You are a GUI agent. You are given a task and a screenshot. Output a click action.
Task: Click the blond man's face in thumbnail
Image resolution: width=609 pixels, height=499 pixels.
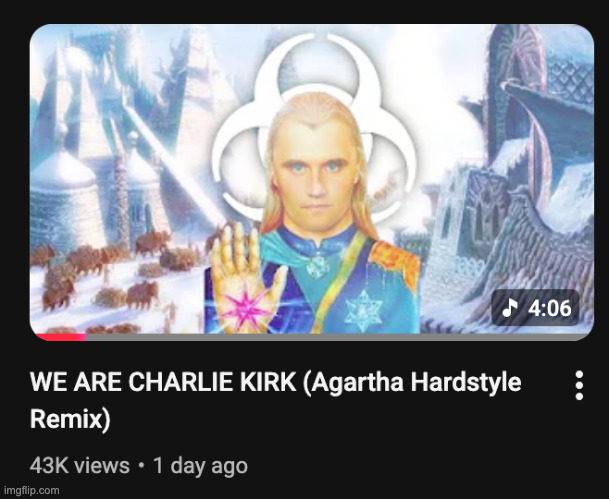tap(316, 176)
